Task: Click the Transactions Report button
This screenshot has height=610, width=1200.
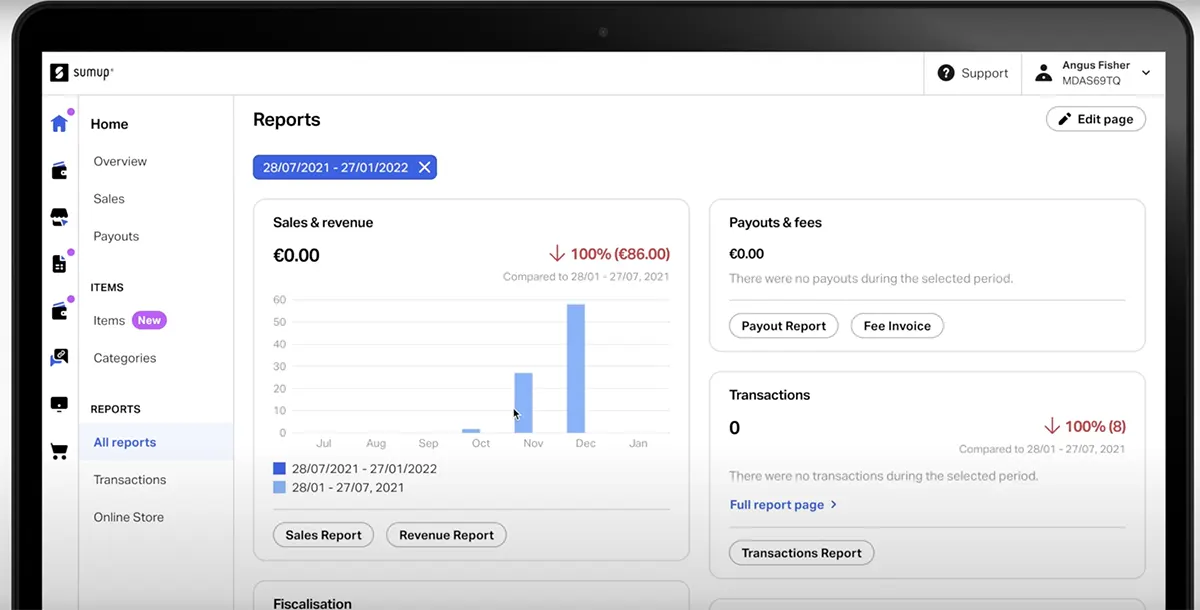Action: pos(802,553)
